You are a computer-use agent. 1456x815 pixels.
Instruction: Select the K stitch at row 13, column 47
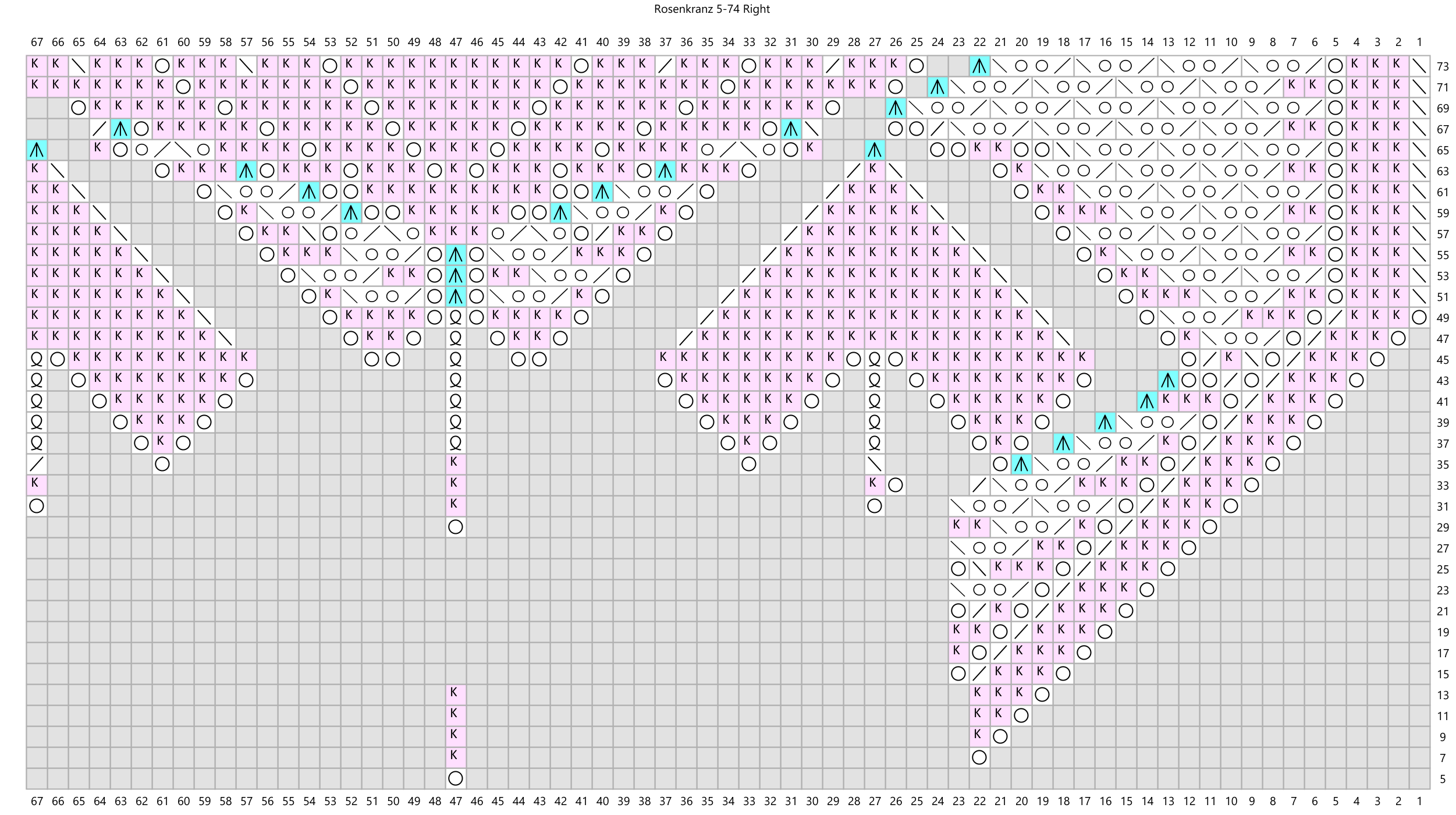[456, 694]
